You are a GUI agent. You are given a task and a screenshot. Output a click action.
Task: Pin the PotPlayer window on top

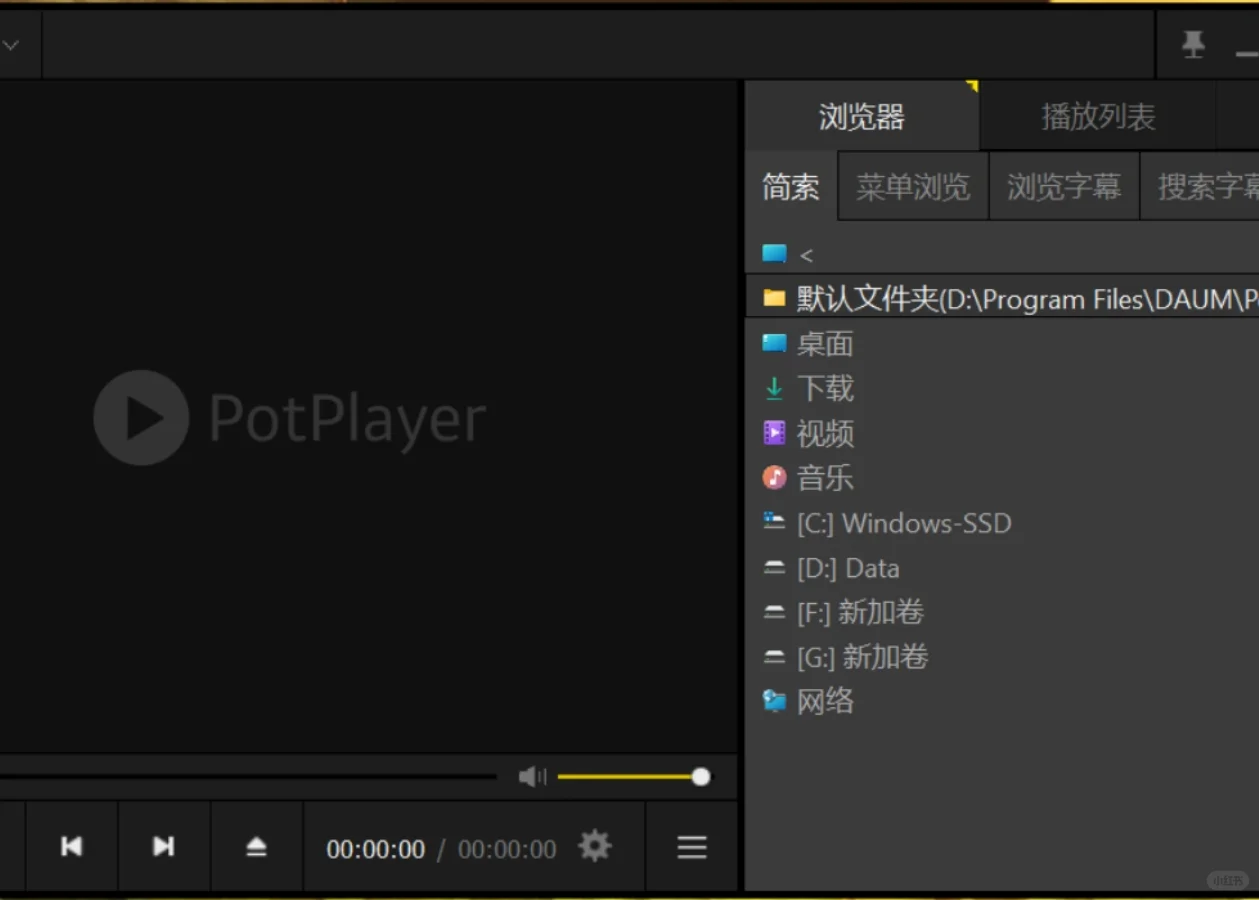(x=1193, y=44)
